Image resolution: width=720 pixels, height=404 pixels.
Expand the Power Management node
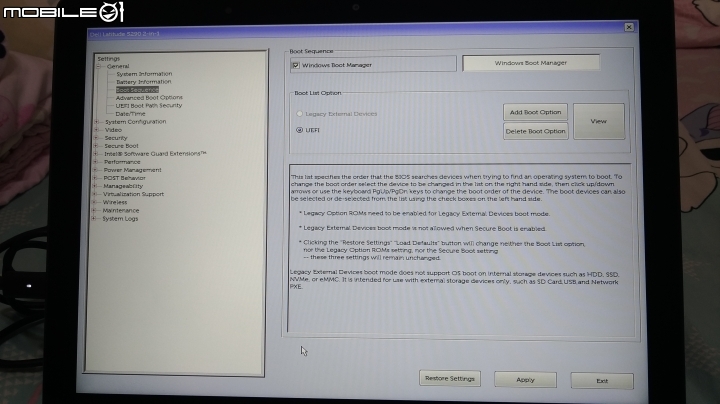[95, 170]
